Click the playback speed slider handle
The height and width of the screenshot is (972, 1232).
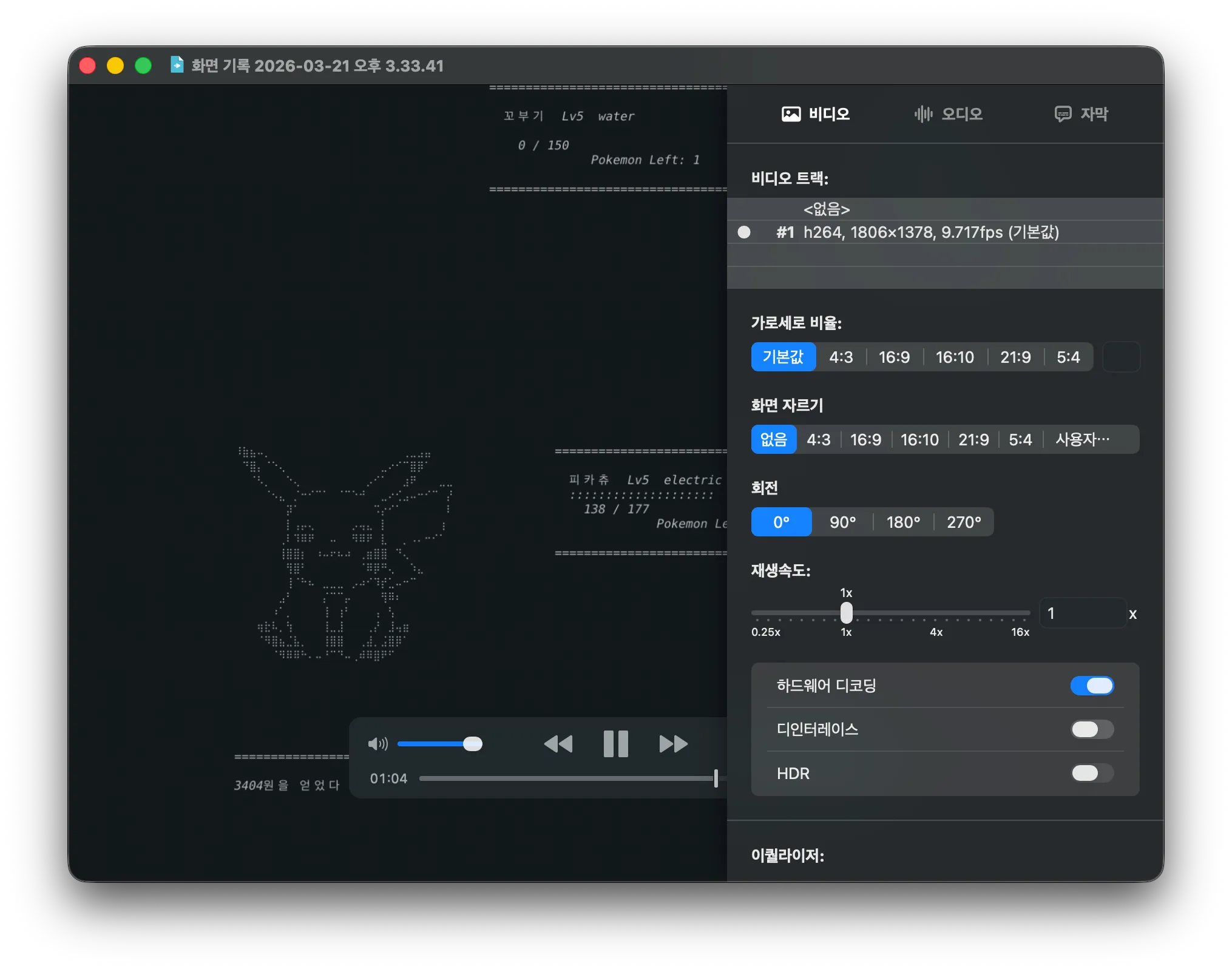pyautogui.click(x=846, y=613)
